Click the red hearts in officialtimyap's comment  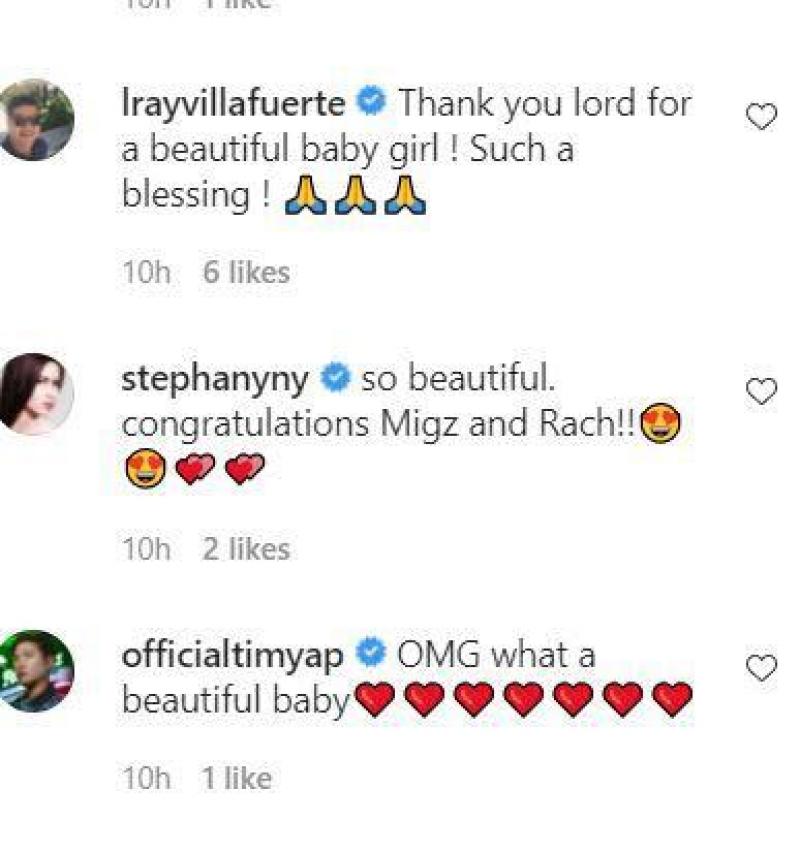523,700
